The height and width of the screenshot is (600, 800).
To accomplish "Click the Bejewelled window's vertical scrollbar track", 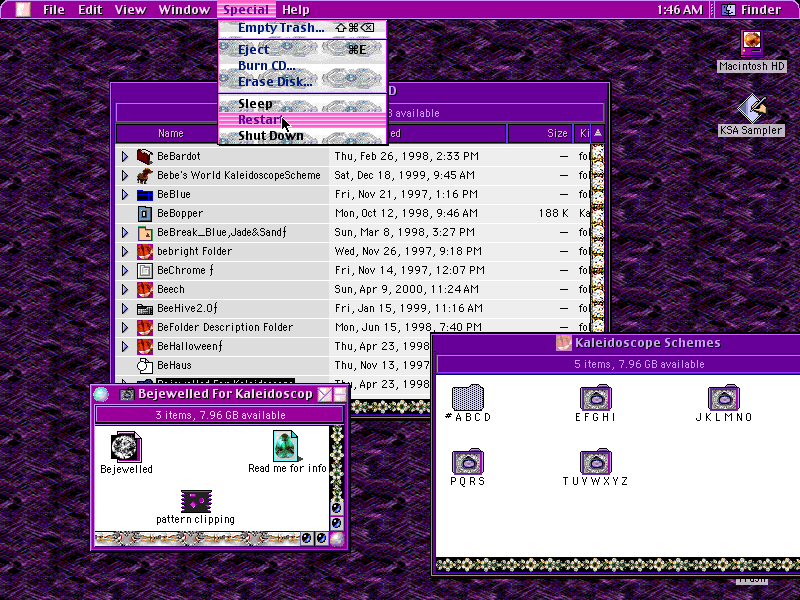I will coord(337,463).
